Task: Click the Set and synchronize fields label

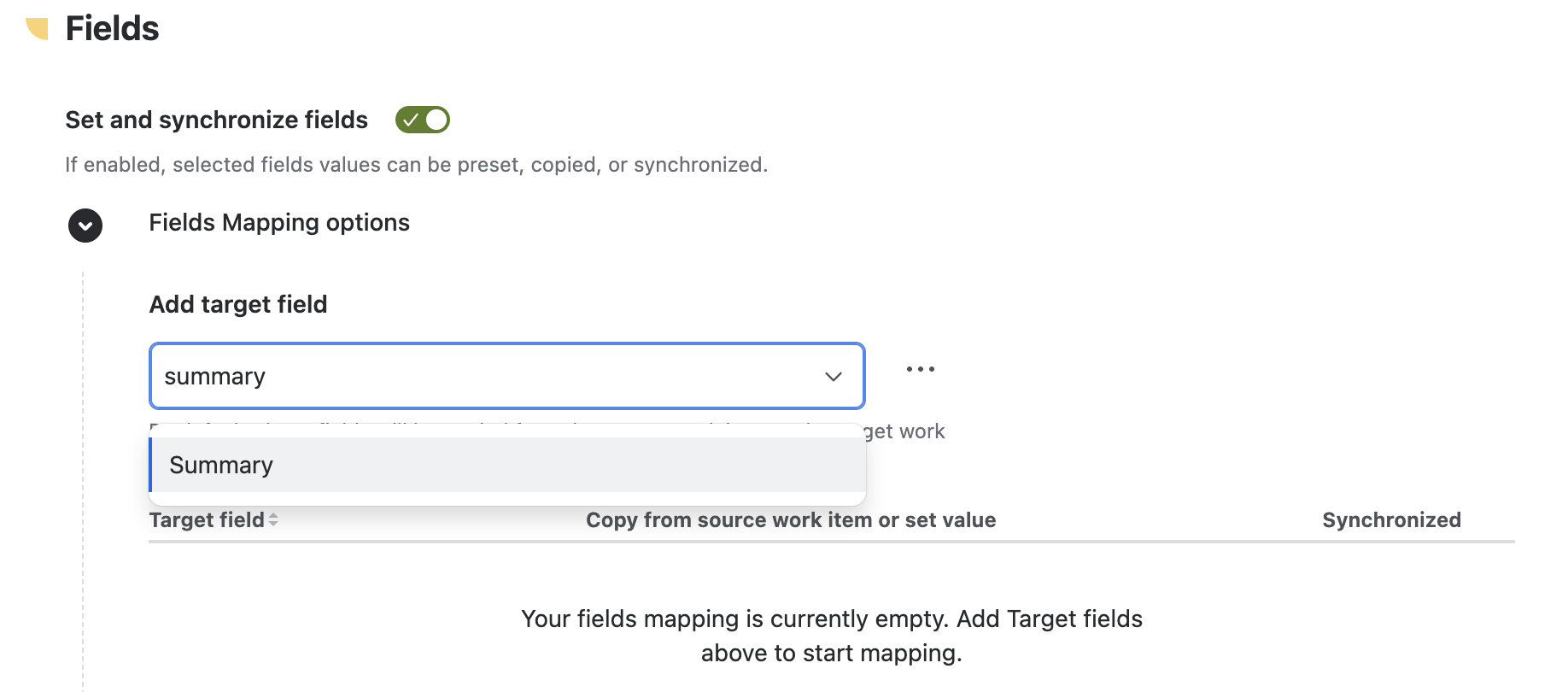Action: coord(216,120)
